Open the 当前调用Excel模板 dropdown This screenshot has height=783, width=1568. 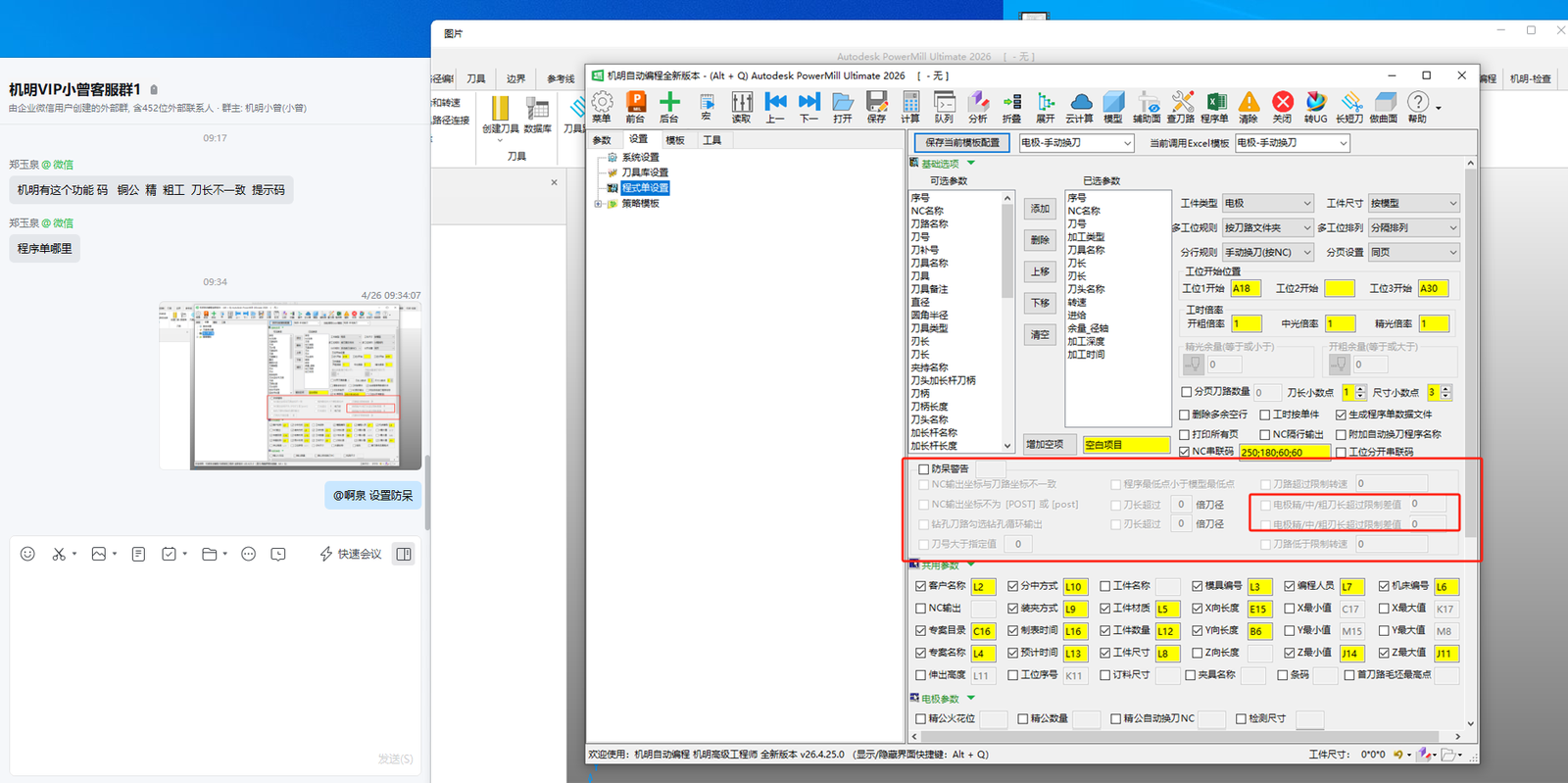tap(1293, 143)
